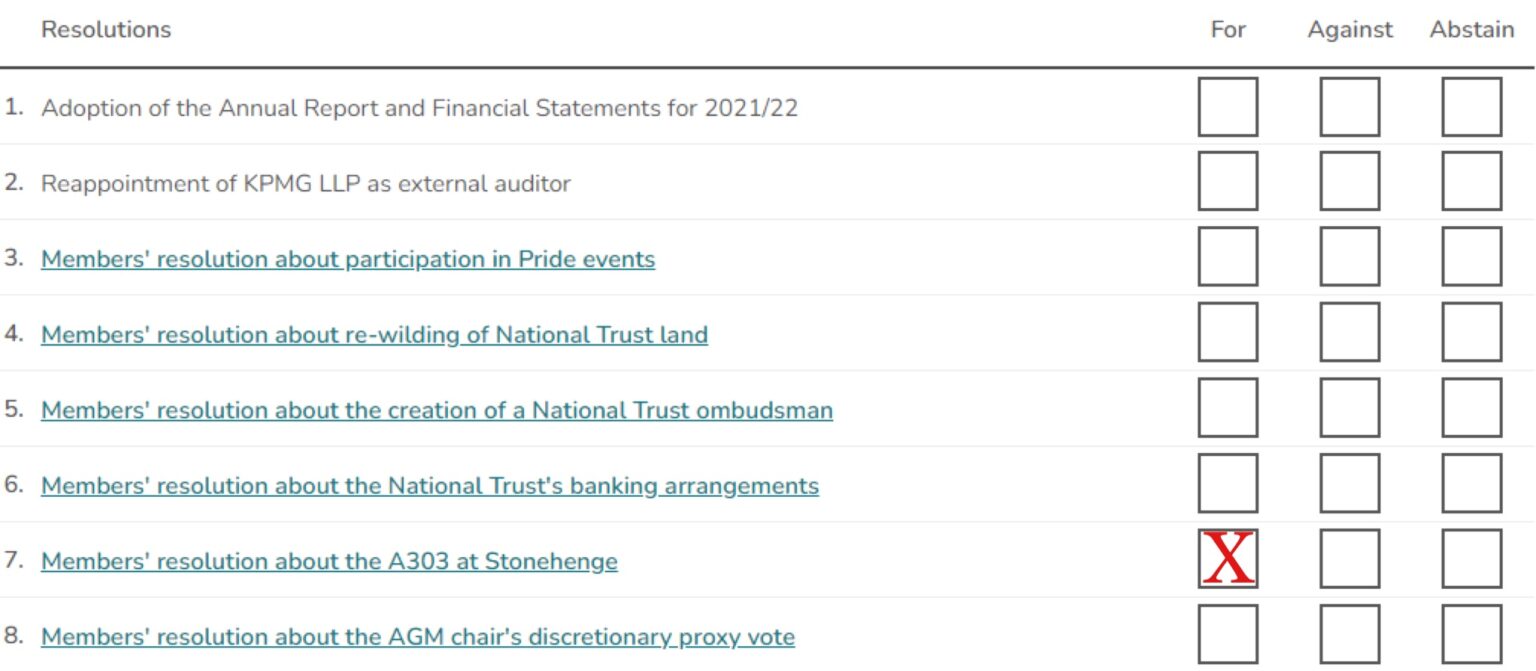Check the Abstain box for resolution 1
This screenshot has width=1536, height=671.
pyautogui.click(x=1471, y=108)
